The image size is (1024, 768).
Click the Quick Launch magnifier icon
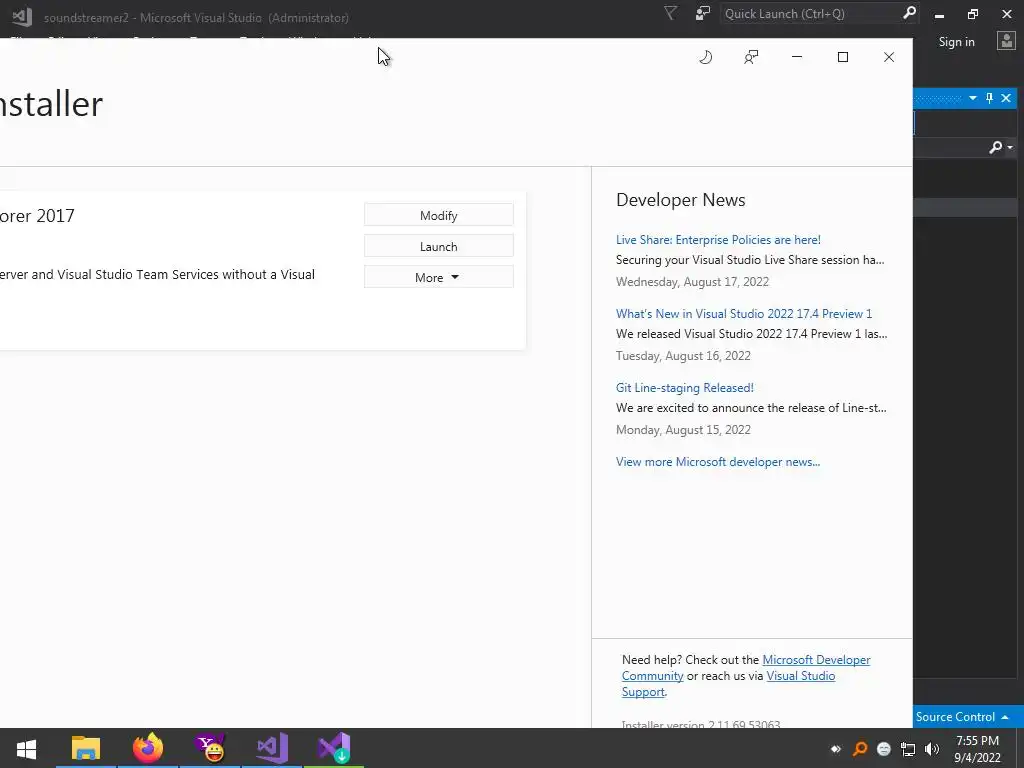click(x=909, y=13)
